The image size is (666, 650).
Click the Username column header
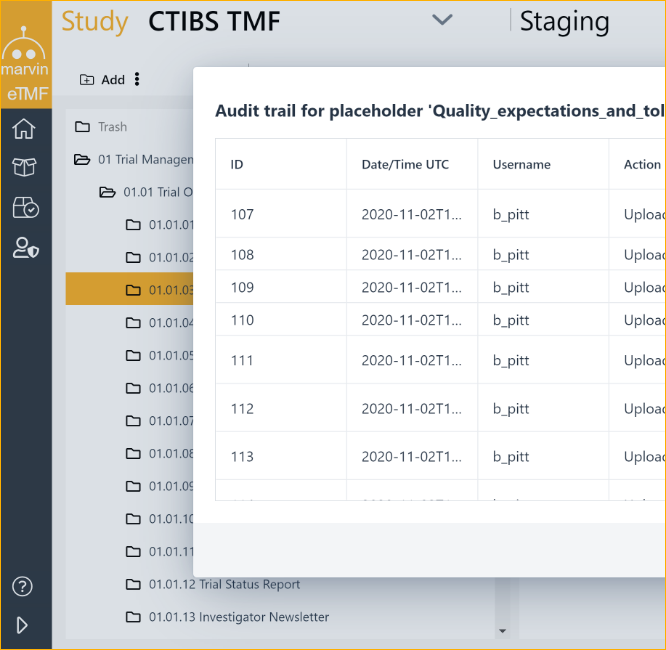(x=521, y=165)
